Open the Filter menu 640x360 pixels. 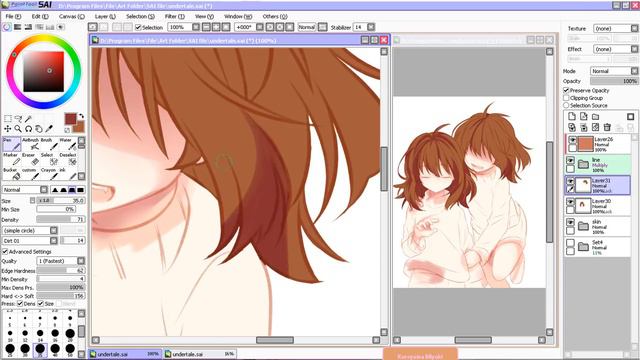tap(175, 16)
